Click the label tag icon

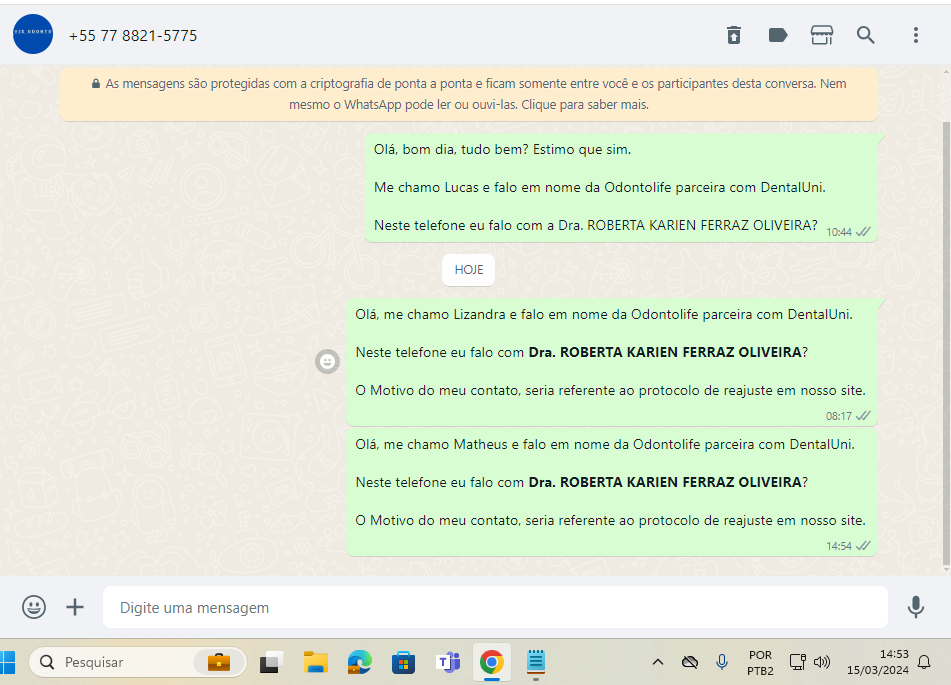(778, 35)
